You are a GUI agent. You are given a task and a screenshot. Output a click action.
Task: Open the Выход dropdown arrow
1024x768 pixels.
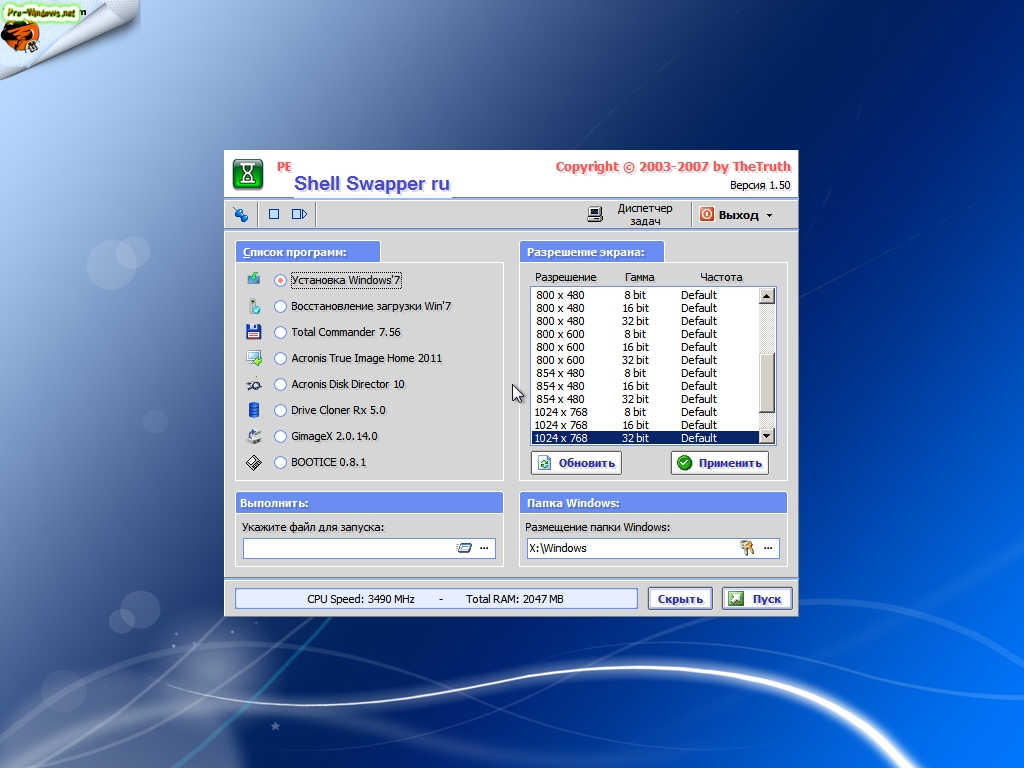pos(769,215)
